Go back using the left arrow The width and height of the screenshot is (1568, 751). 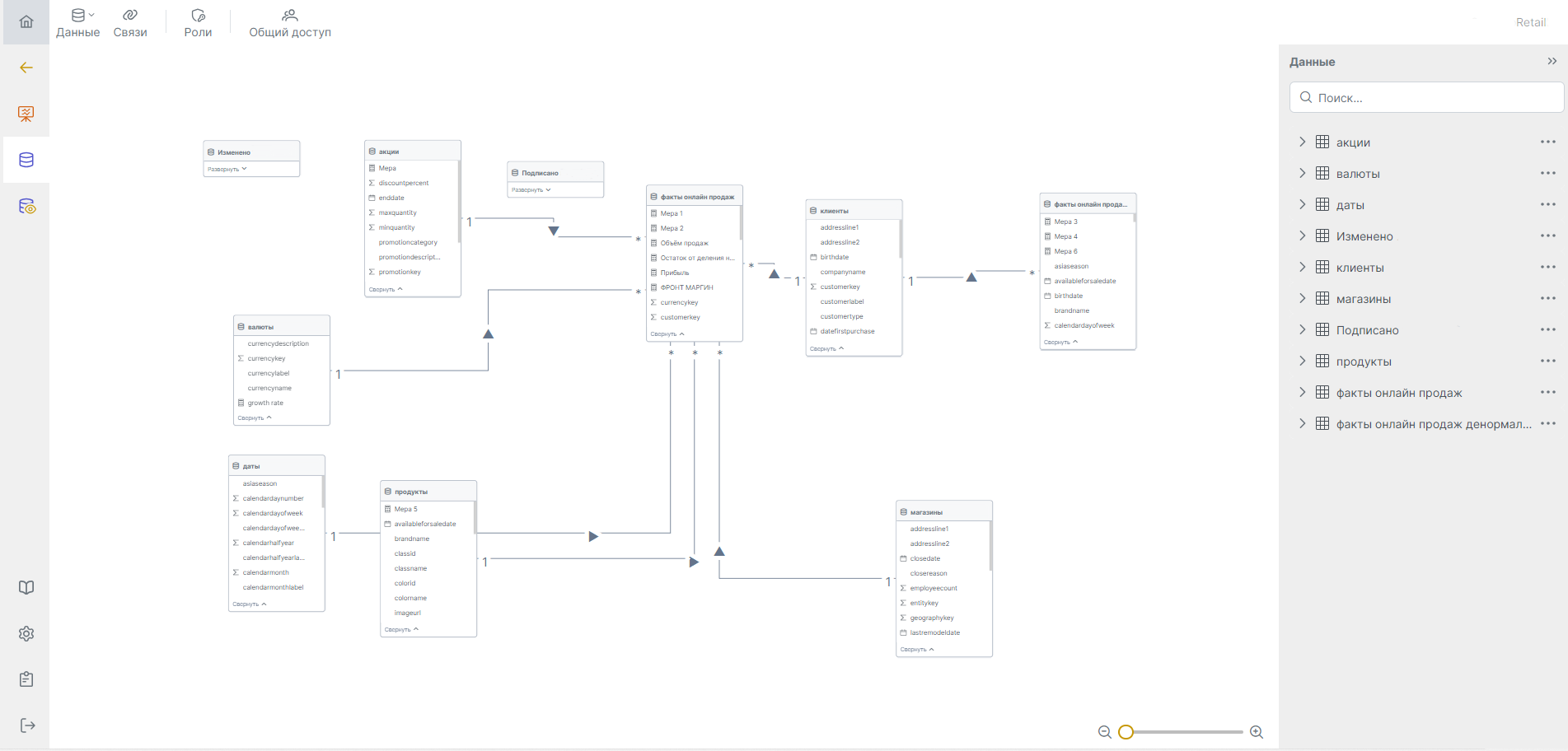tap(26, 68)
